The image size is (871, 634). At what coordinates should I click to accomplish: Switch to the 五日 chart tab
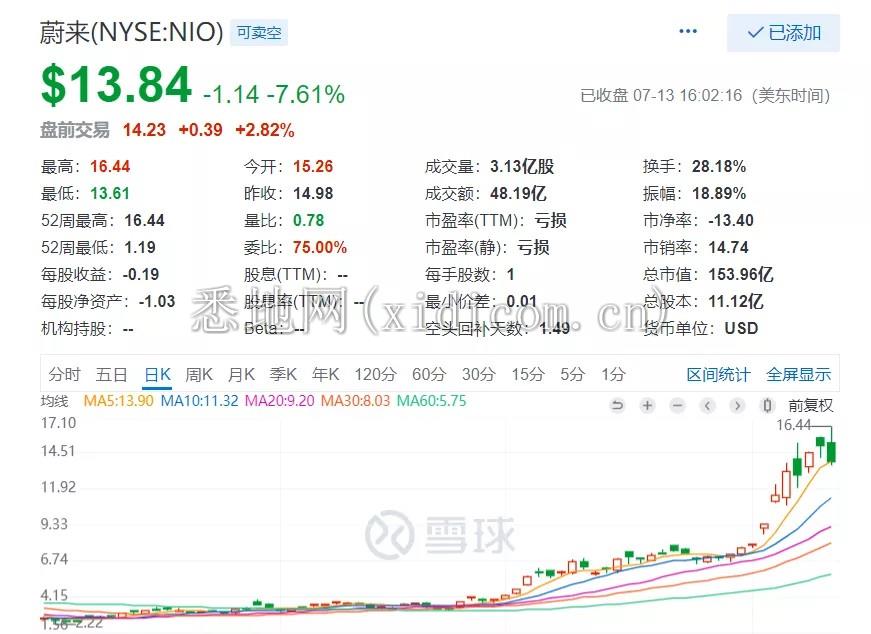point(112,375)
